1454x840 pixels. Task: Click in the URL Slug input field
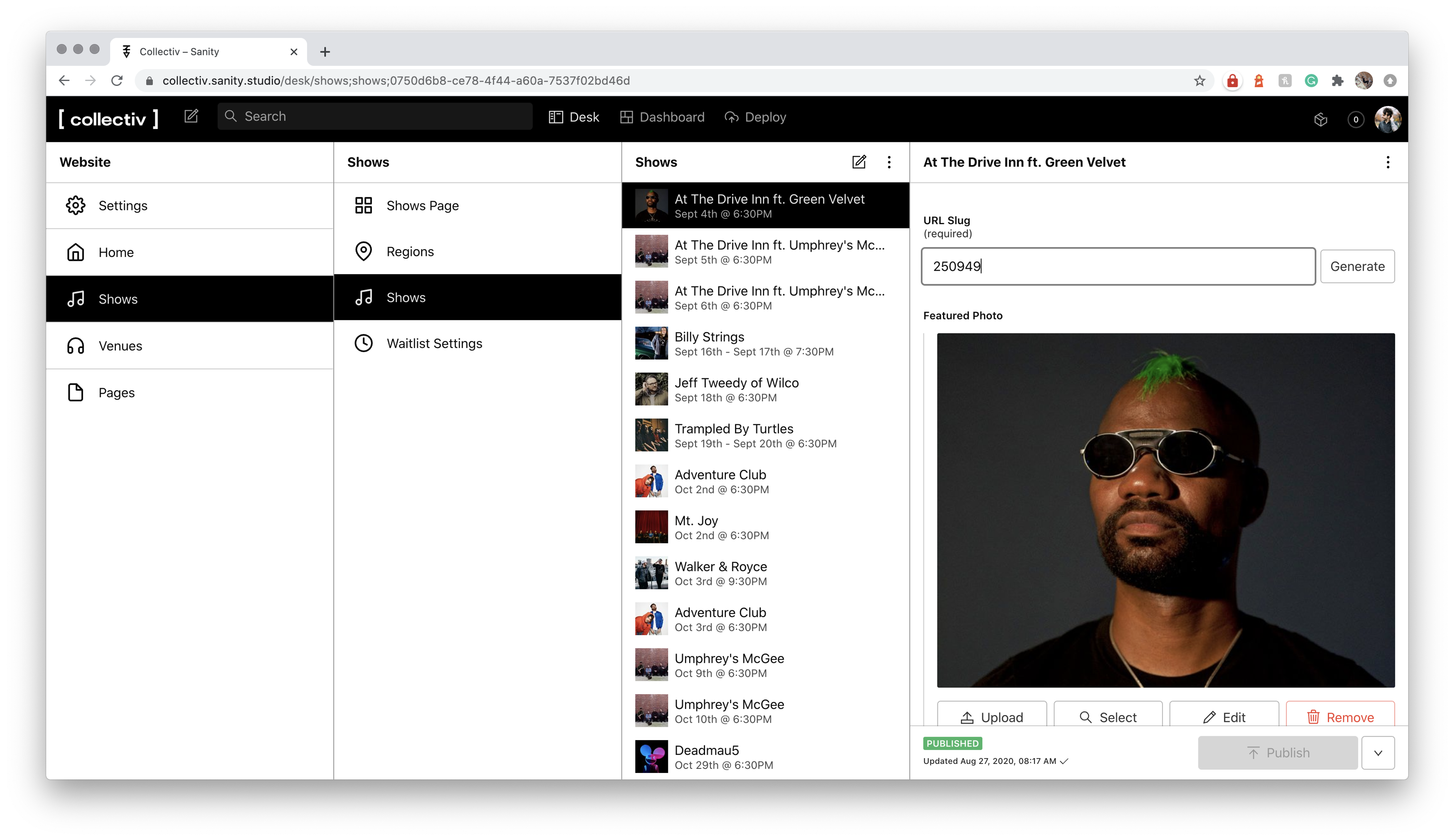tap(1118, 266)
